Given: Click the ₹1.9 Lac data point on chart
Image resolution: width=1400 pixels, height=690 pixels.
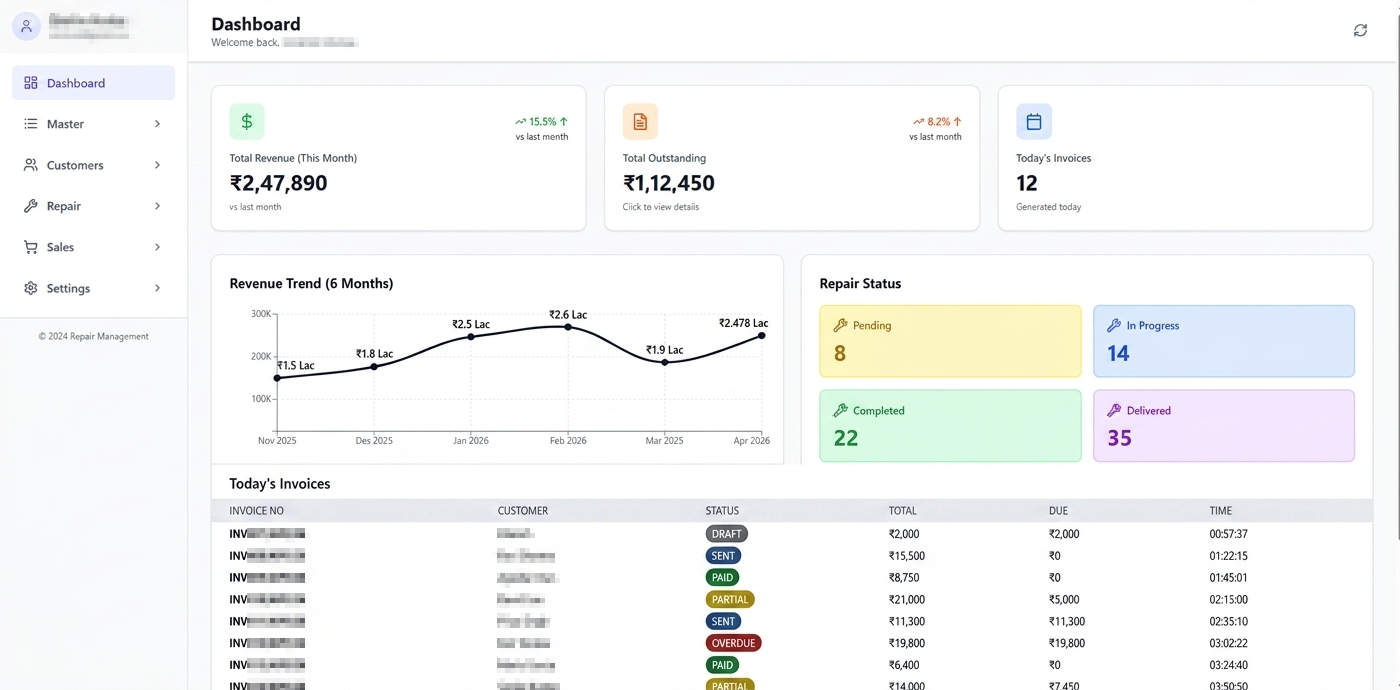Looking at the screenshot, I should tap(665, 362).
